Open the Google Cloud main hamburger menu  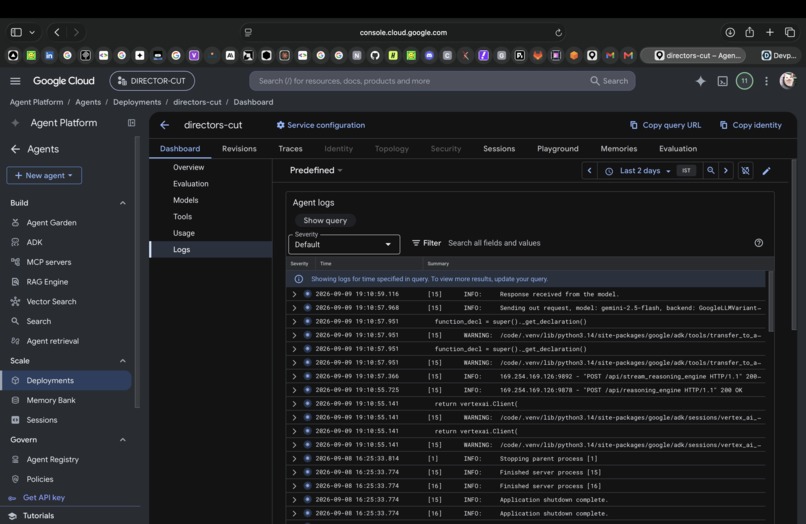coord(15,81)
